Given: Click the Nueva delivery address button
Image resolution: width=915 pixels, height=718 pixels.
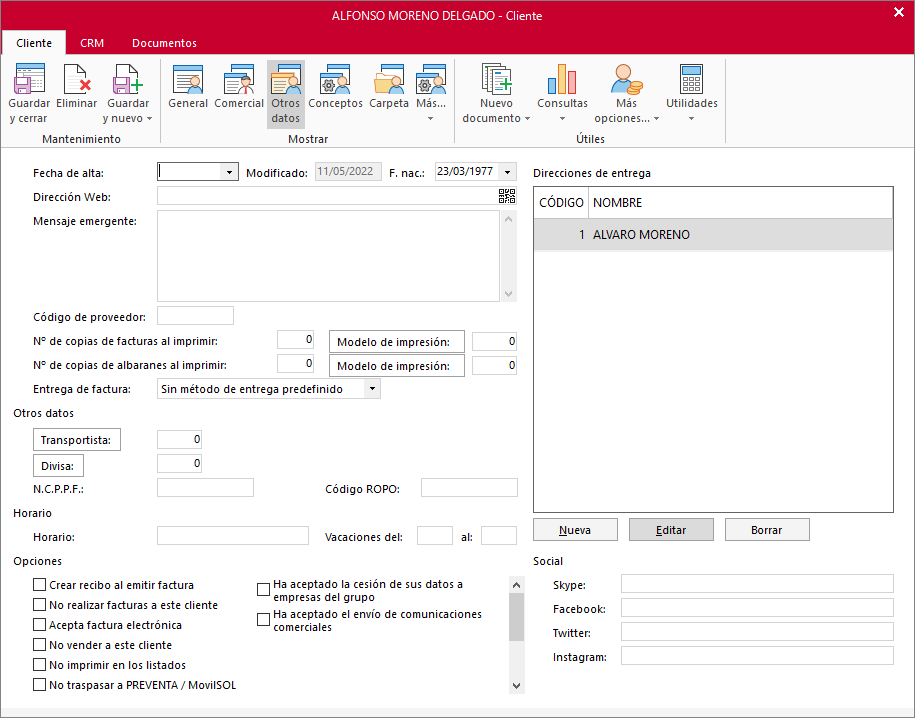Looking at the screenshot, I should pos(575,529).
